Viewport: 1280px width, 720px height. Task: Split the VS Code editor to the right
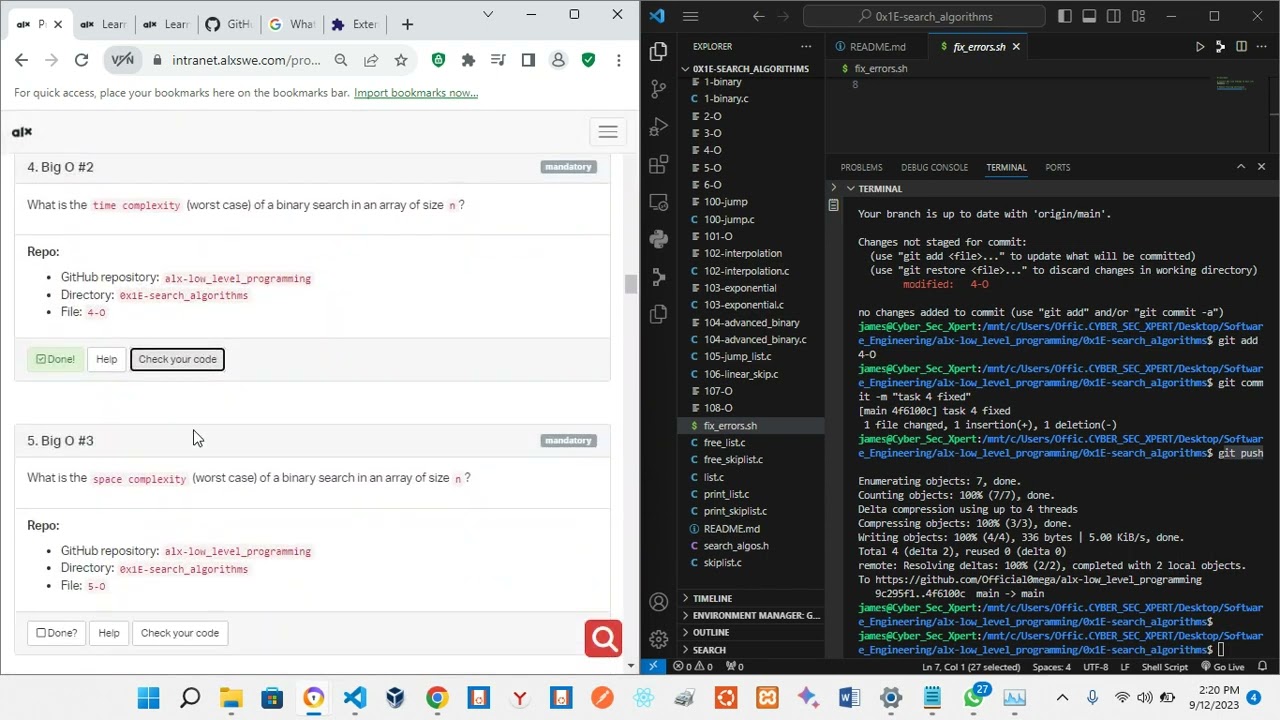pos(1241,47)
